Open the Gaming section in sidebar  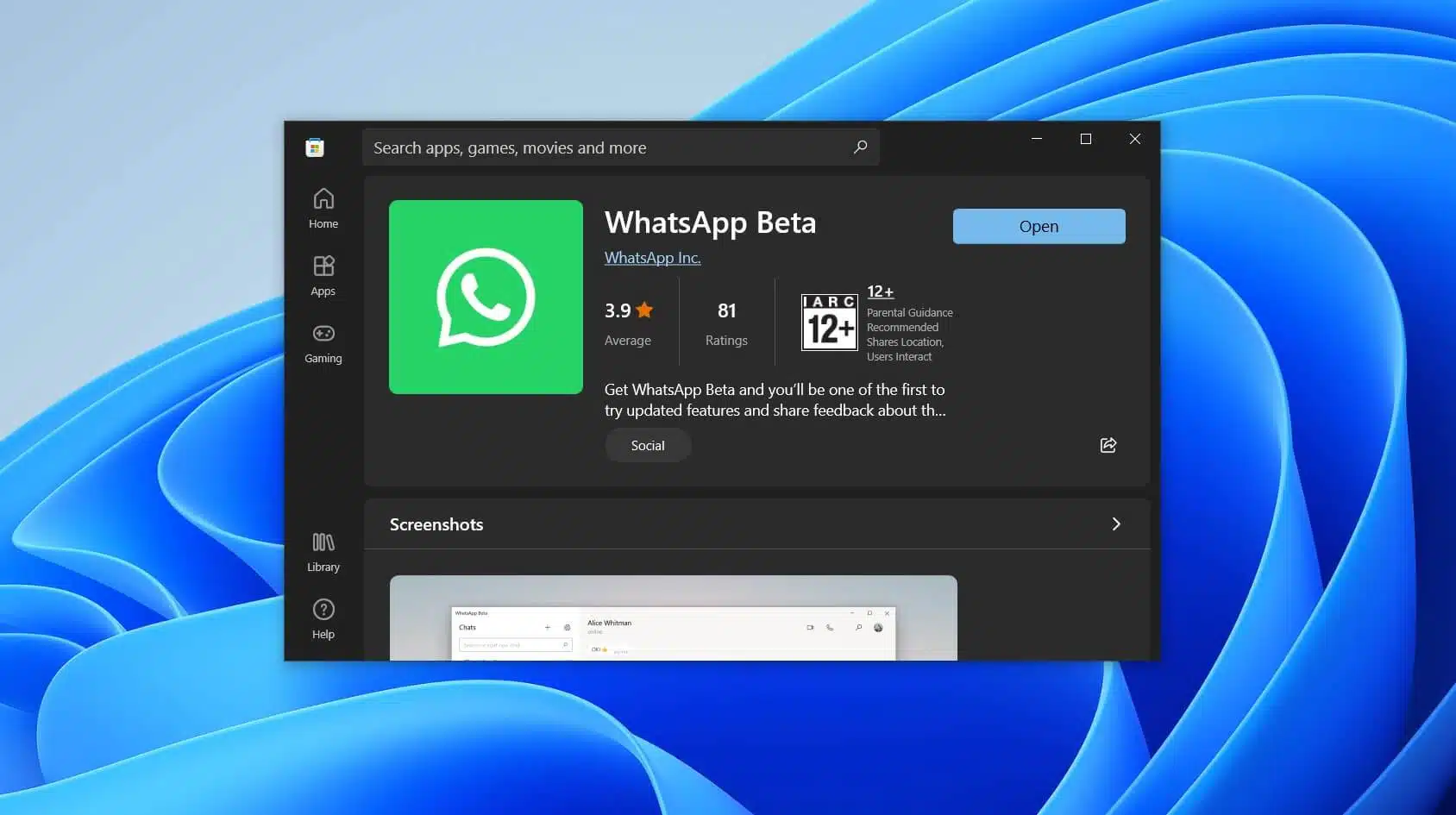[x=323, y=342]
